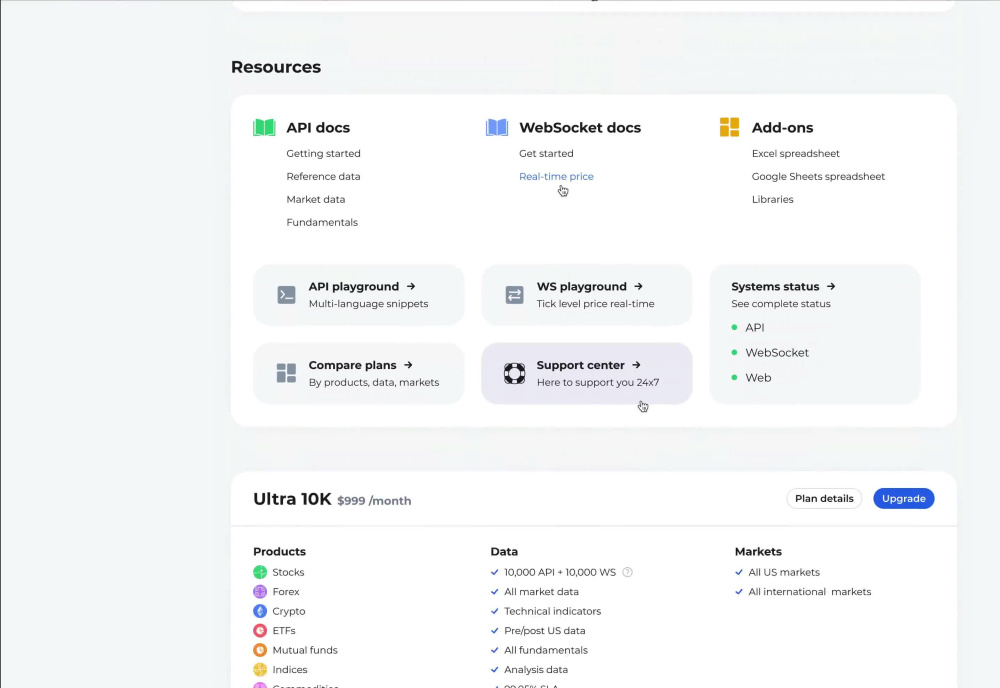Click the API docs heading
The image size is (1000, 688).
pos(318,128)
